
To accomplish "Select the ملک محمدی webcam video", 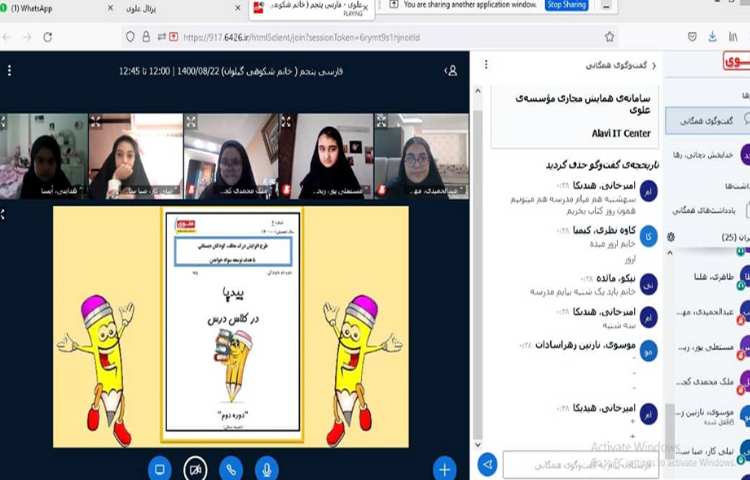I will pyautogui.click(x=231, y=156).
